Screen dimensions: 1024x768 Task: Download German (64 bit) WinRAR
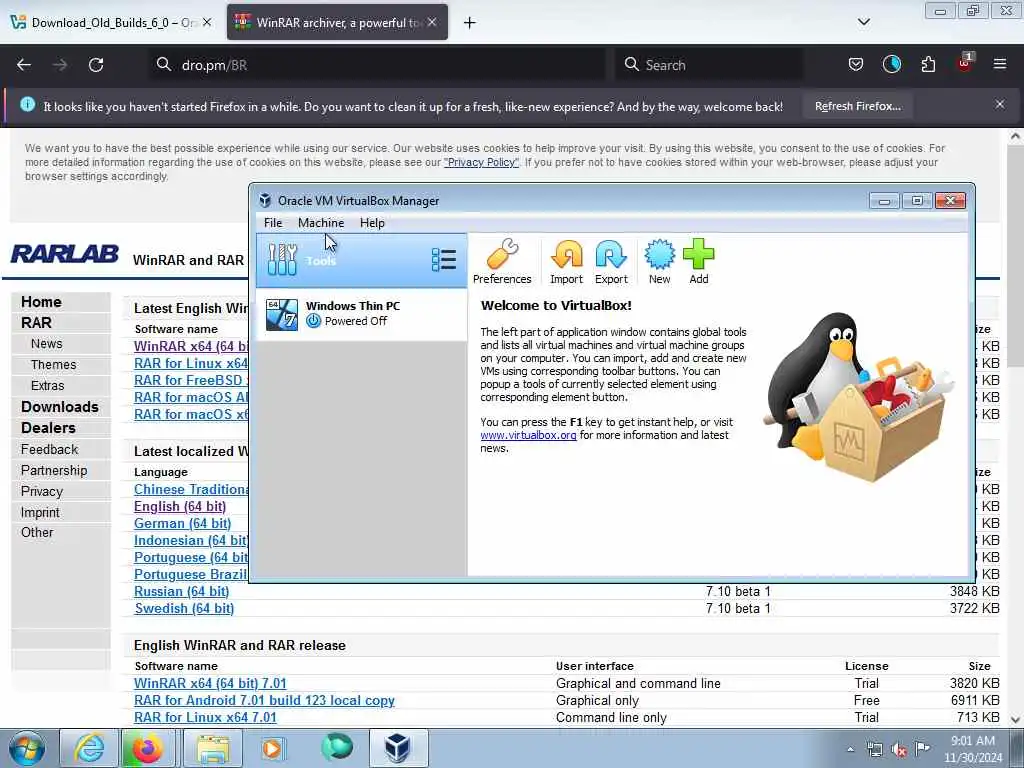click(x=182, y=524)
